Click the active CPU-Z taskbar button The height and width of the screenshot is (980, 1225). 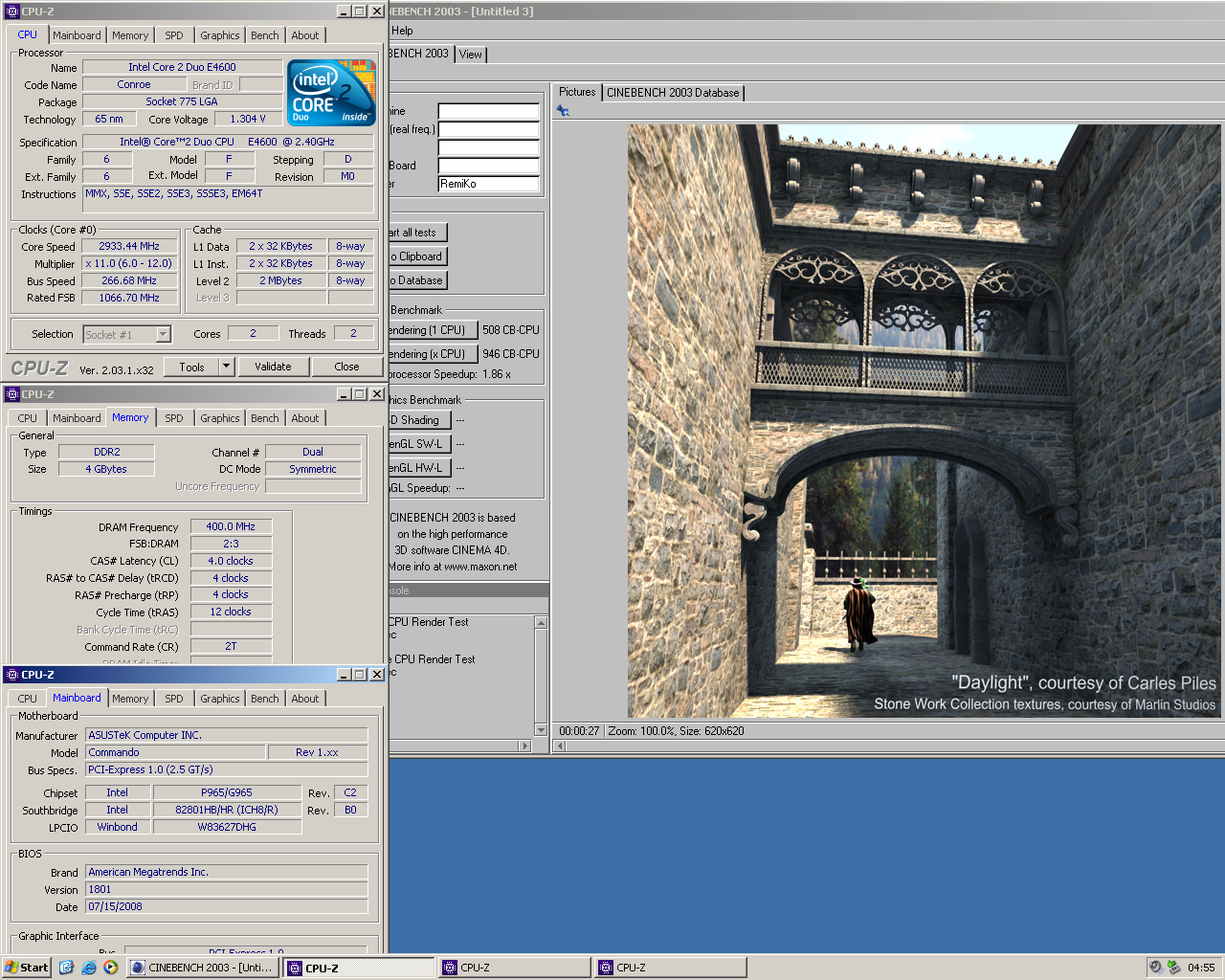click(359, 968)
